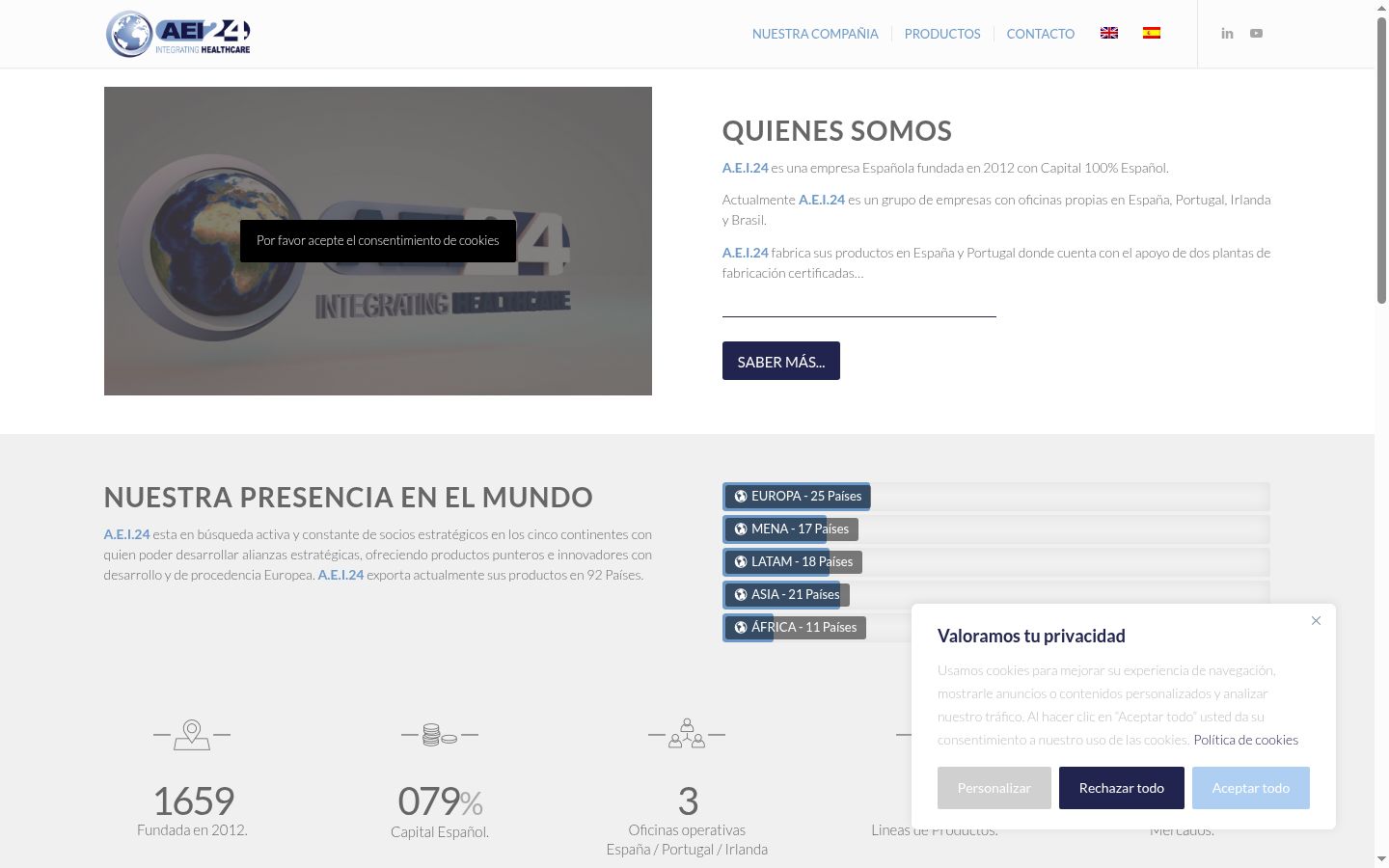Click the globe icon beside MENA
The height and width of the screenshot is (868, 1389).
[741, 529]
